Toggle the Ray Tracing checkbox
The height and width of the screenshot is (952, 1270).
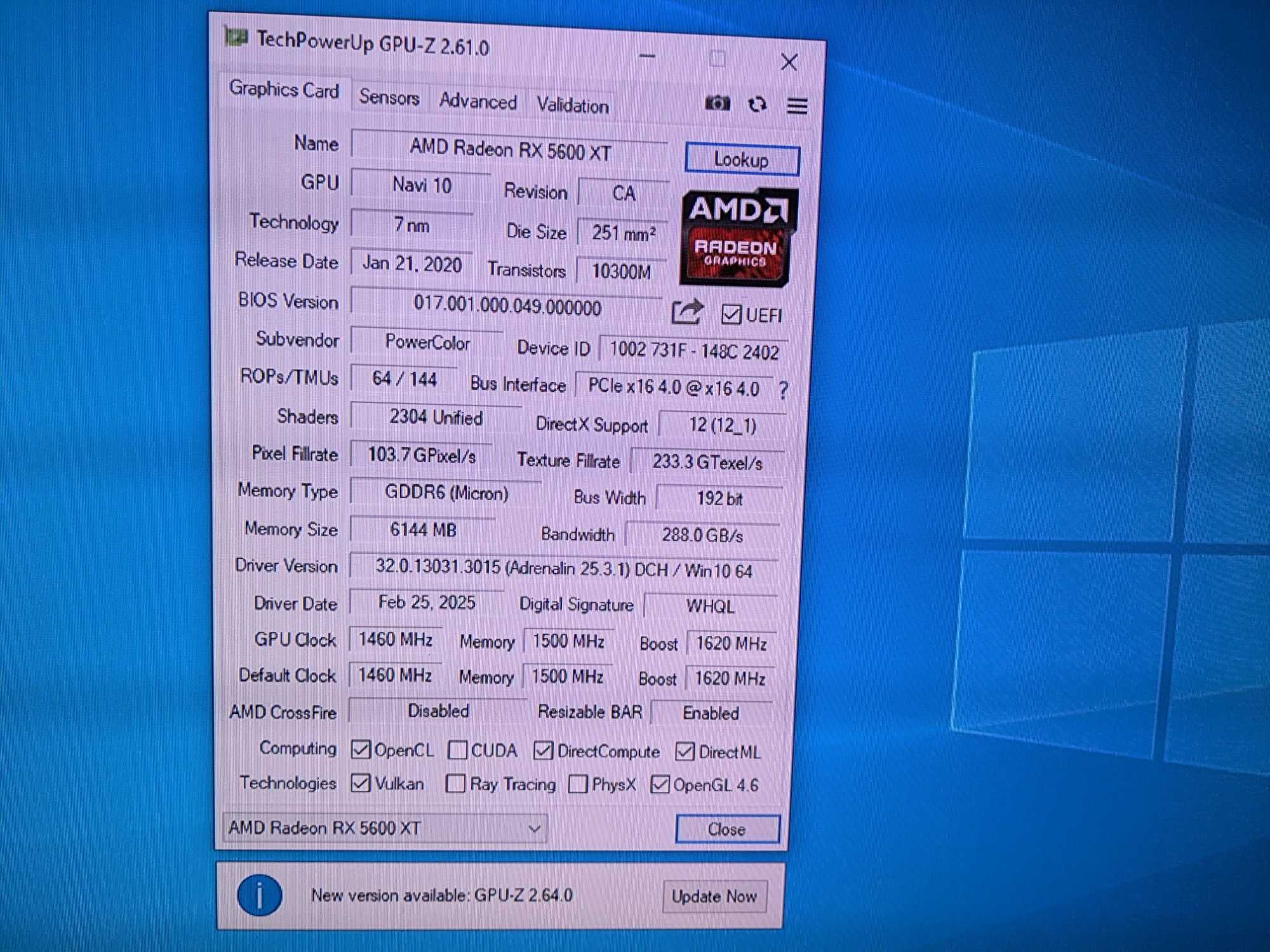pyautogui.click(x=455, y=784)
